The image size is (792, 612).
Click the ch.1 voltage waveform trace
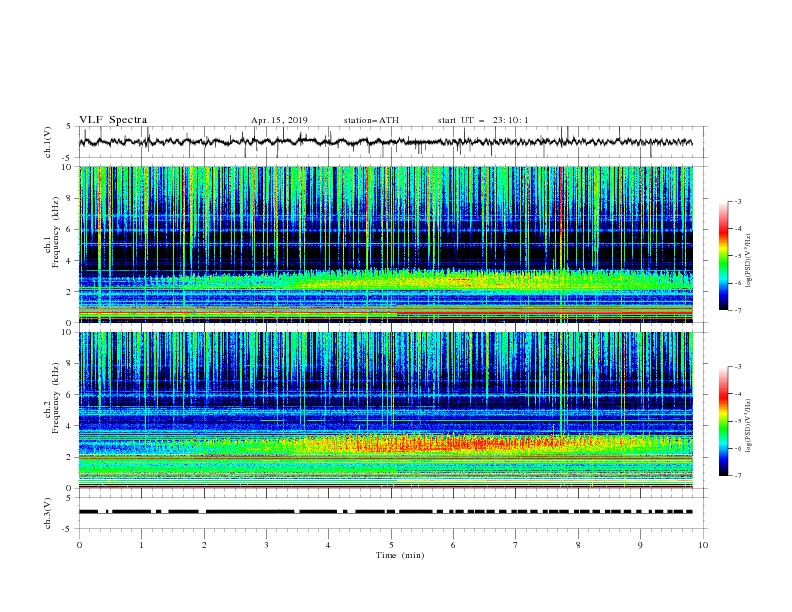pyautogui.click(x=385, y=142)
